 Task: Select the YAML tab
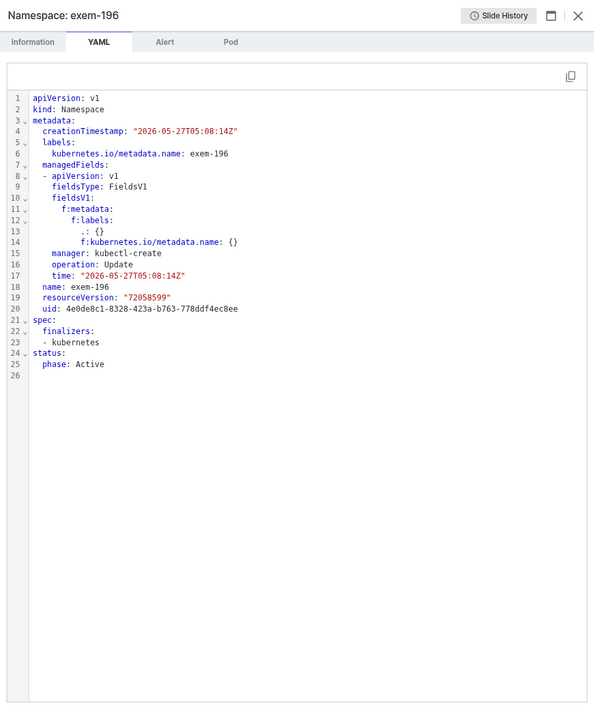tap(99, 42)
